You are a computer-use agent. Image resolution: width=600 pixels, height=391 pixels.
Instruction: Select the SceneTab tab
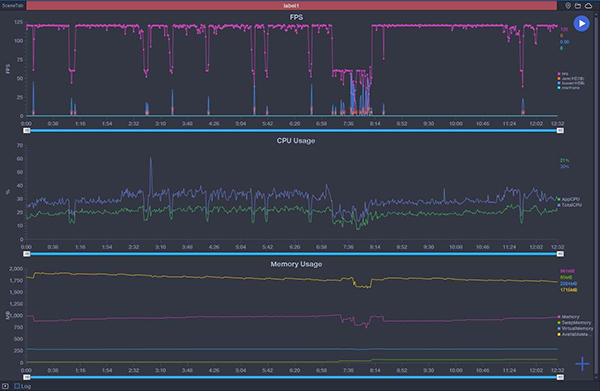[x=13, y=5]
